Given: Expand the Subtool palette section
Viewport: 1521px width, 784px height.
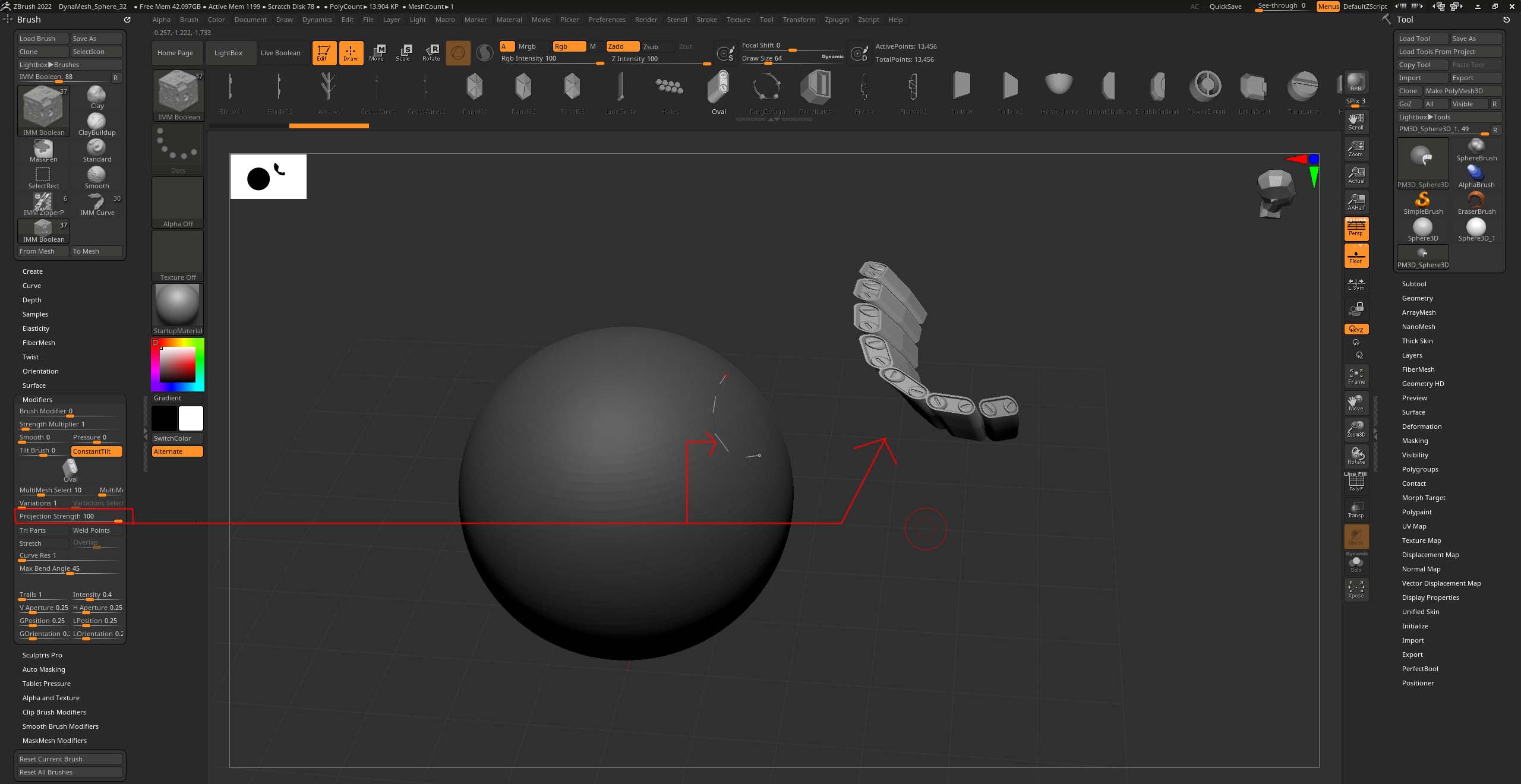Looking at the screenshot, I should [x=1413, y=284].
